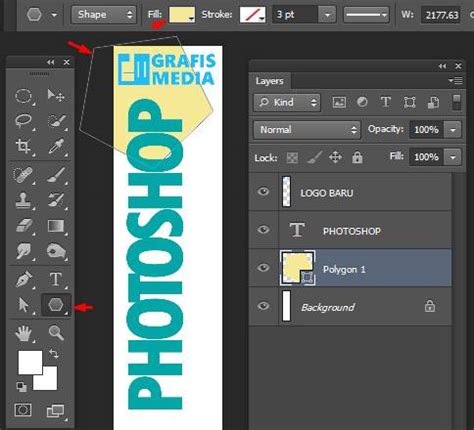Collapse the Layers panel to icons
The width and height of the screenshot is (474, 430).
[x=442, y=66]
